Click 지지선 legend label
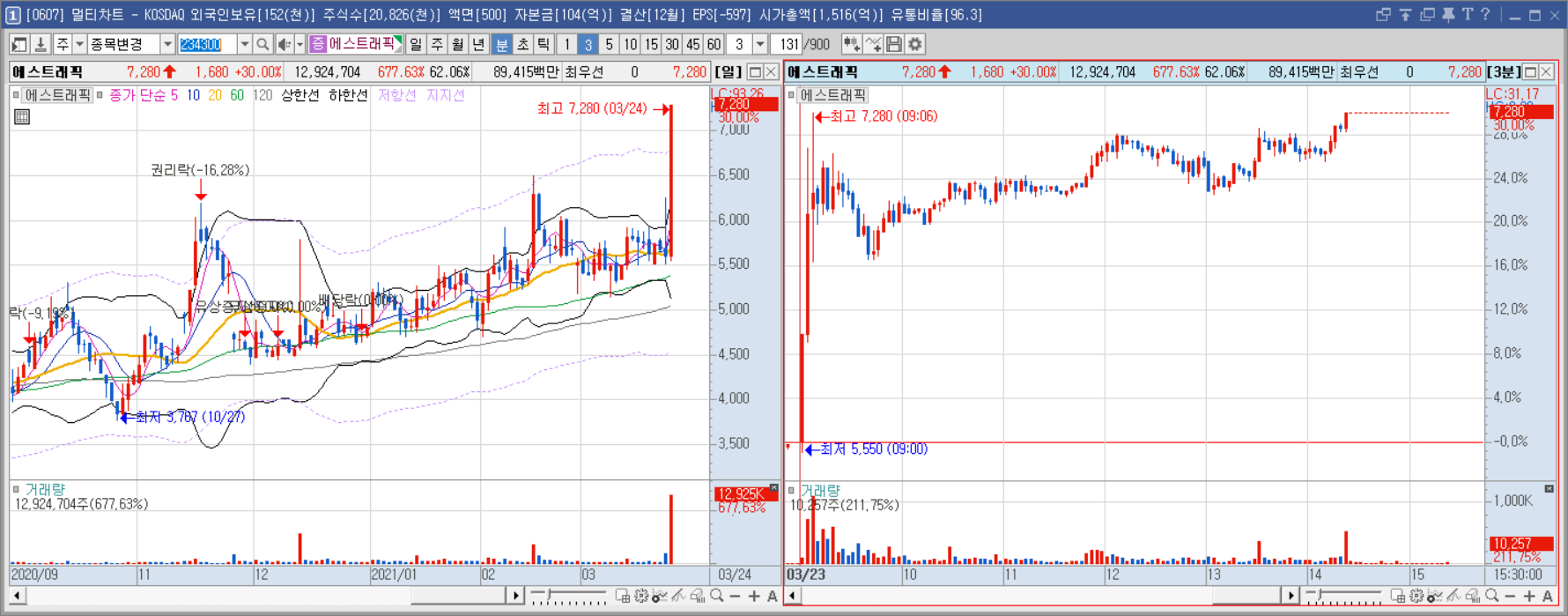 446,95
